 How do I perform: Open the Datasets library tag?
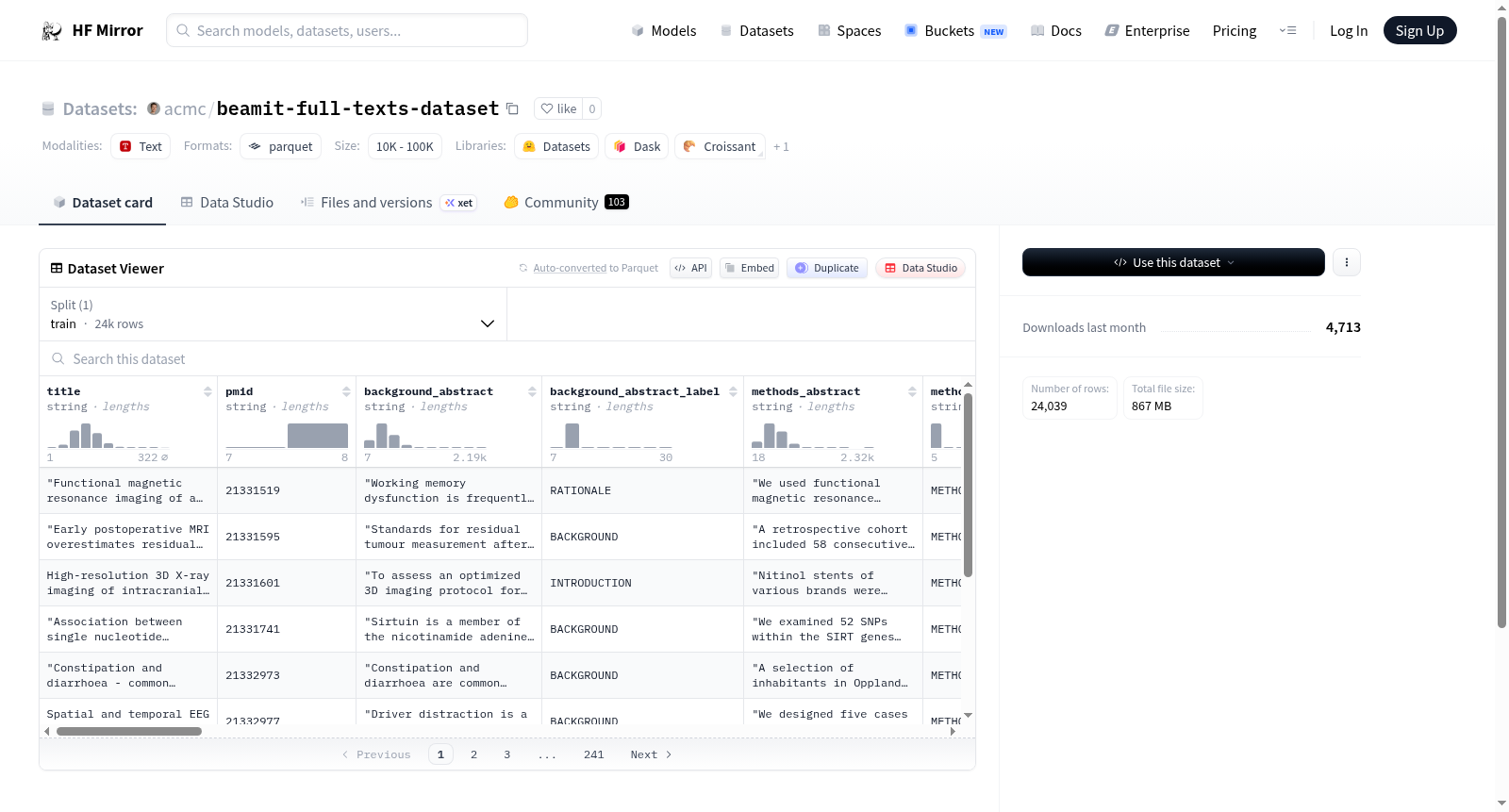tap(556, 146)
